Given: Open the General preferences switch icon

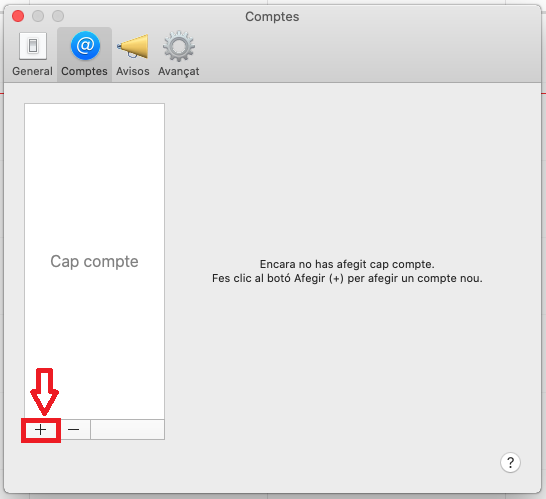Looking at the screenshot, I should (x=33, y=46).
